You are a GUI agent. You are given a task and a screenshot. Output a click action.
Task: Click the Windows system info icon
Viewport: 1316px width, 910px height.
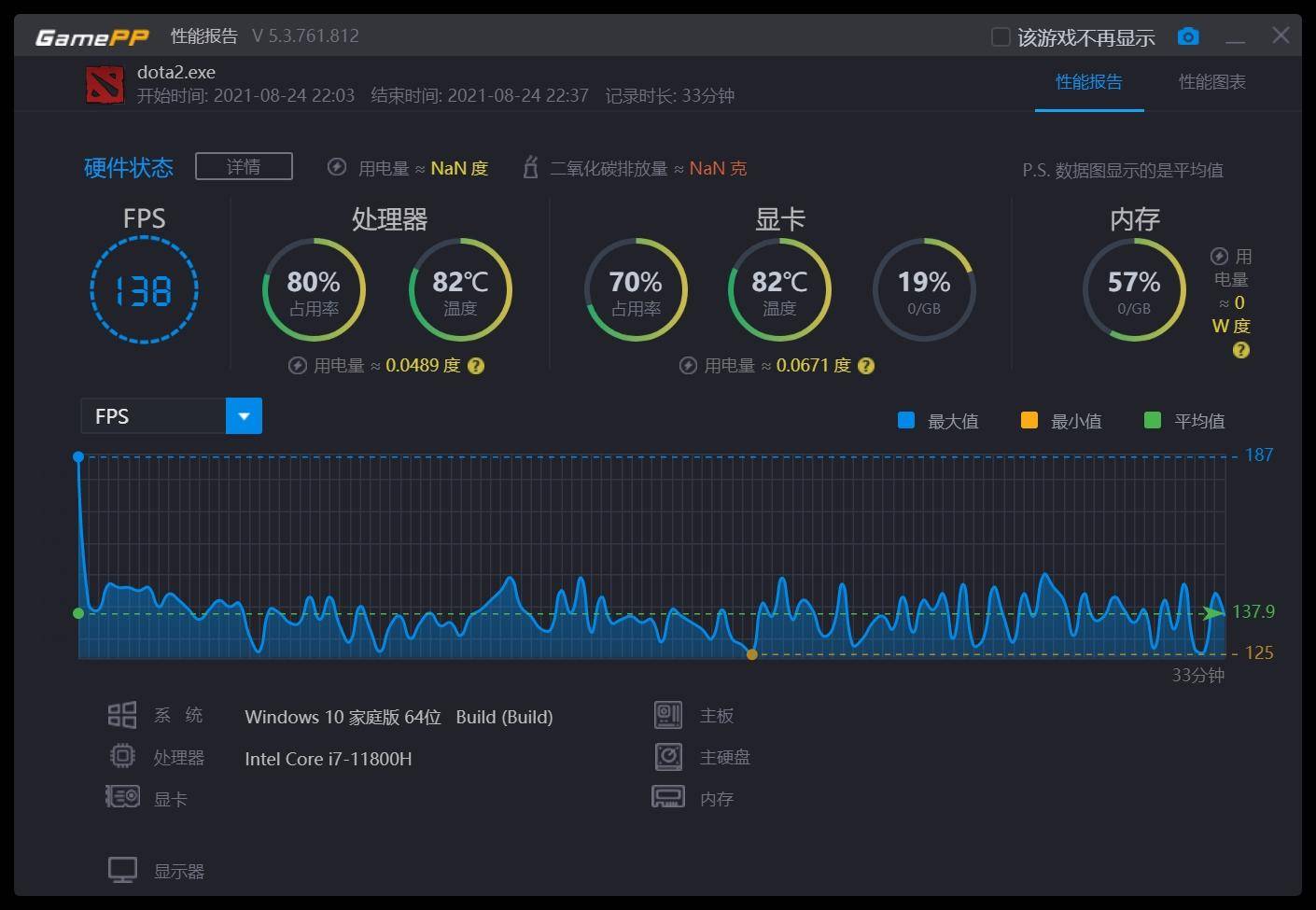(122, 715)
